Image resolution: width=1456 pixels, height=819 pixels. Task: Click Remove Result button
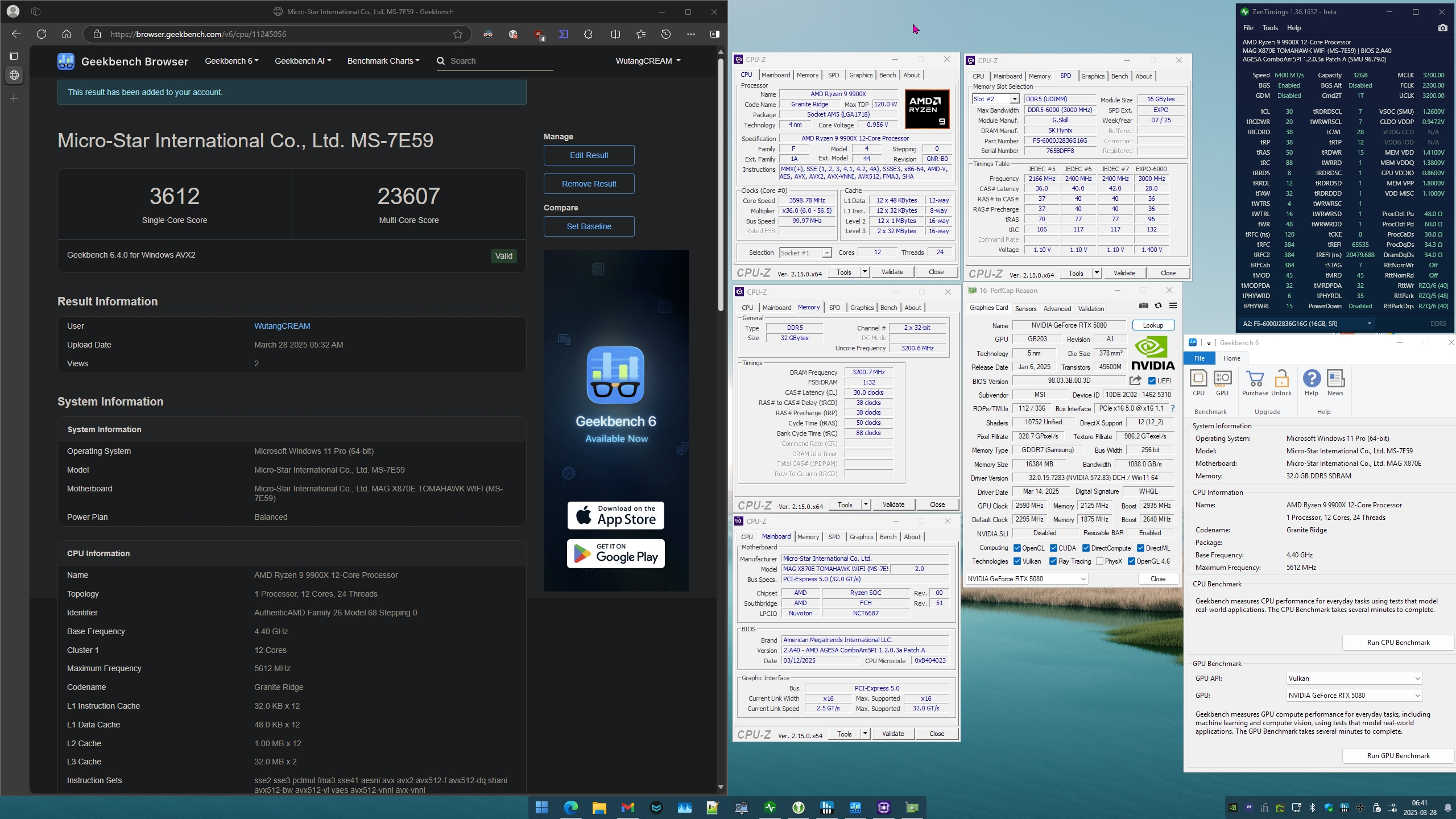[x=589, y=184]
